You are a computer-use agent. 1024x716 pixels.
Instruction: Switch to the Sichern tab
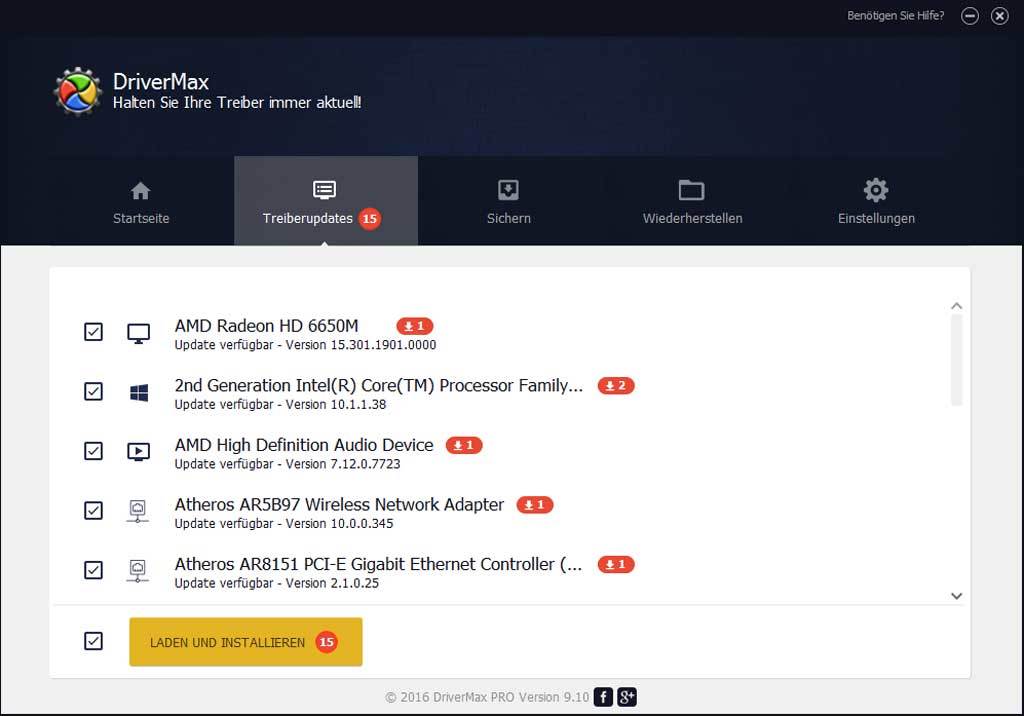coord(509,201)
